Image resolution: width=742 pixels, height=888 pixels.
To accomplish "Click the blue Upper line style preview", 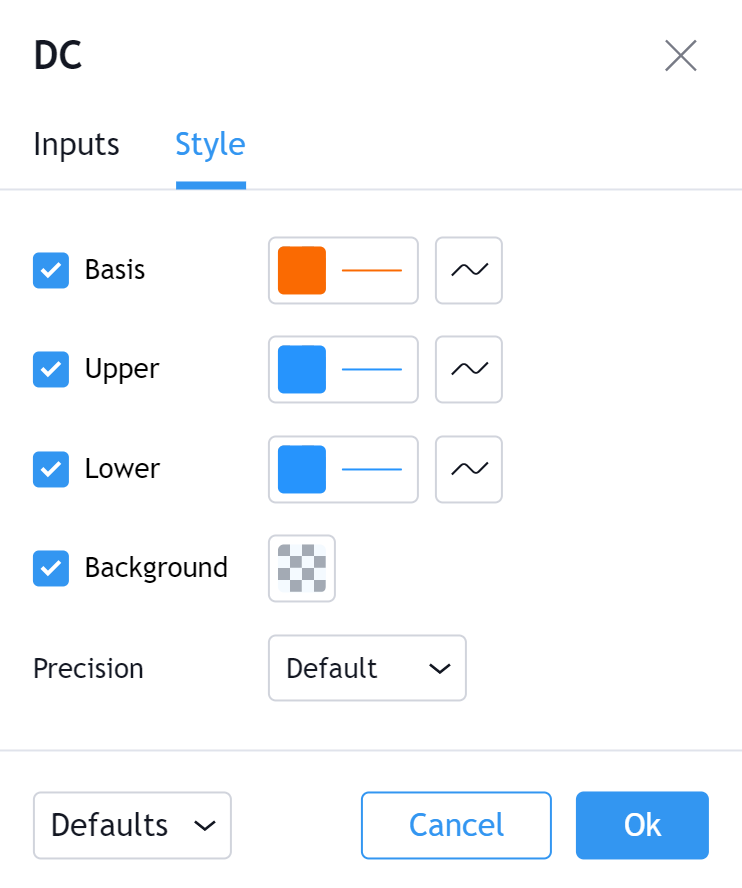I will [x=372, y=369].
